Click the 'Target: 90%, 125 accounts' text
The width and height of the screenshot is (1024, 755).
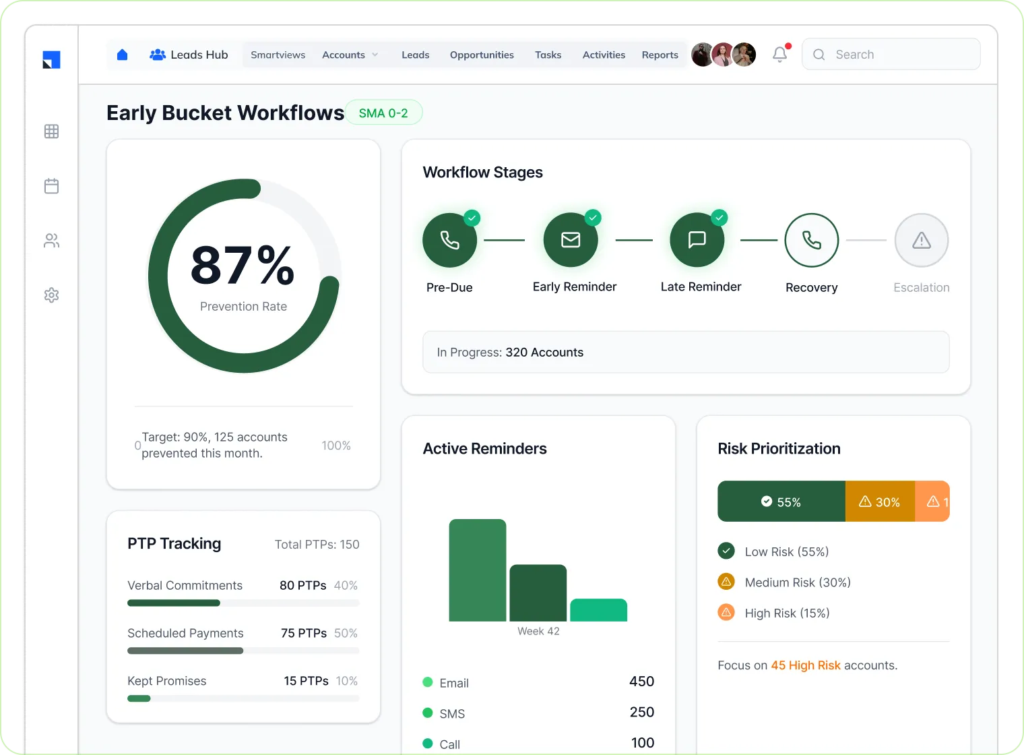215,437
